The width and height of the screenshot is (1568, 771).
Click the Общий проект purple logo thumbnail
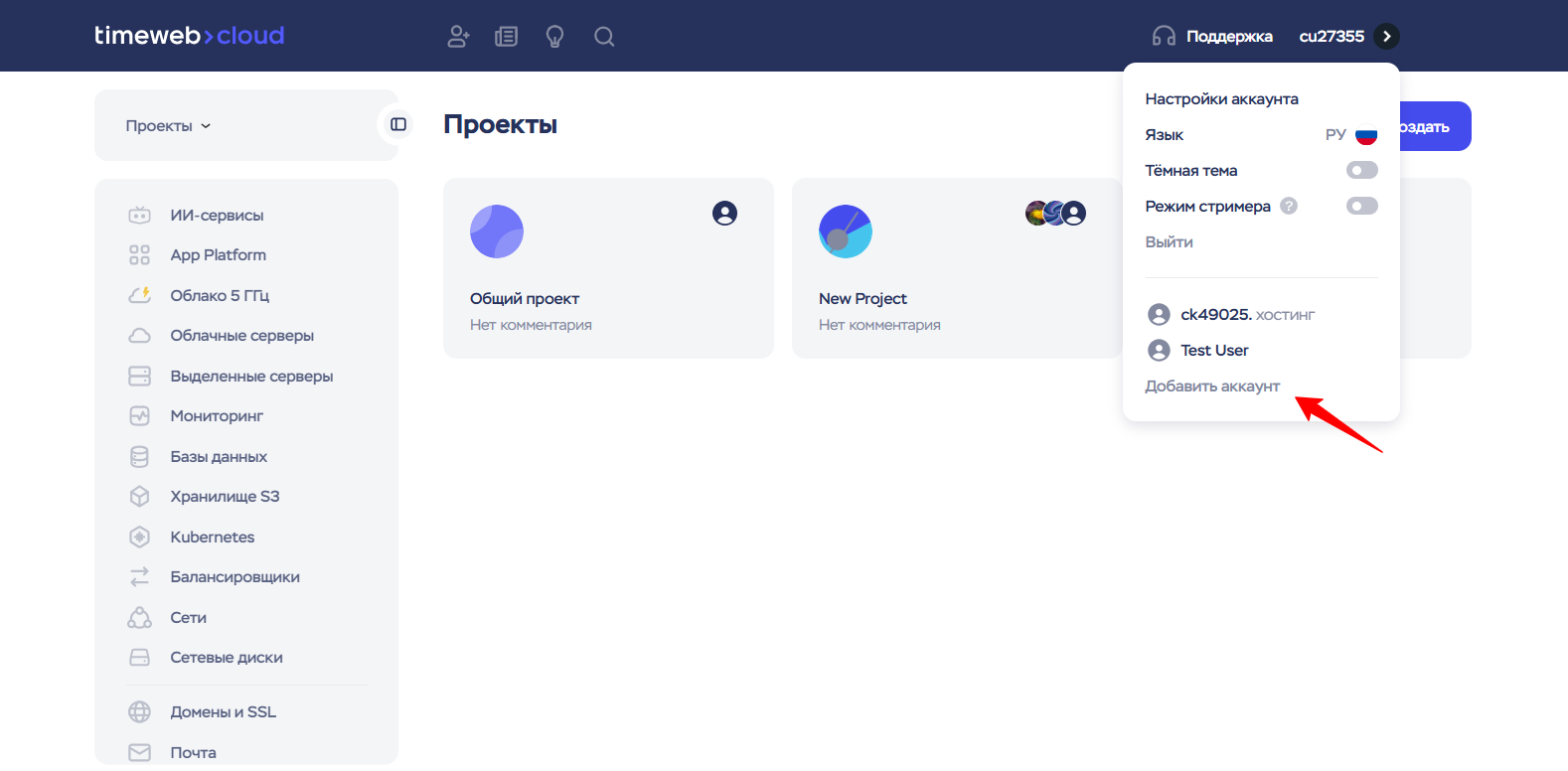(x=497, y=231)
